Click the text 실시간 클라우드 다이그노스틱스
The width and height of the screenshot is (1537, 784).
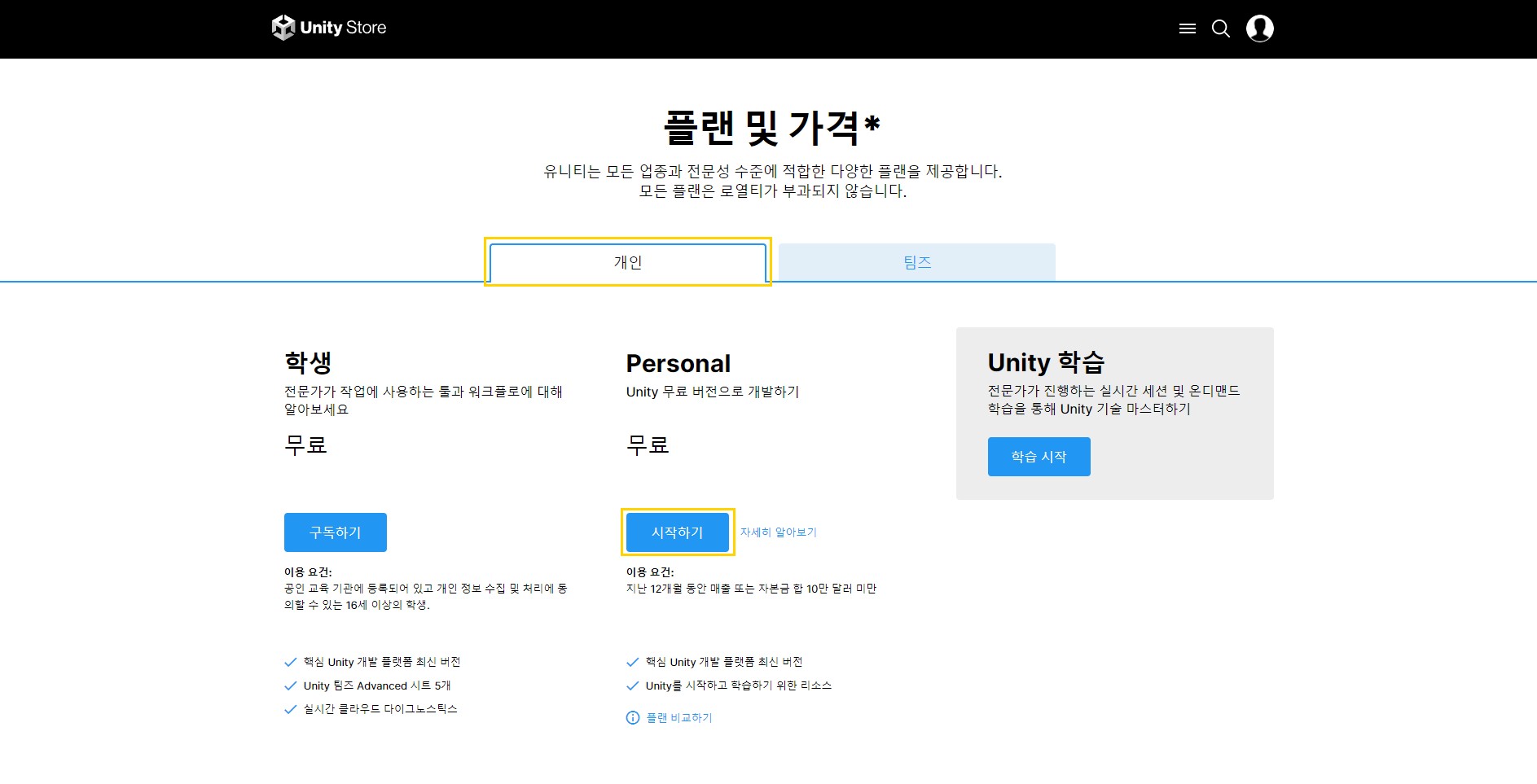[380, 709]
